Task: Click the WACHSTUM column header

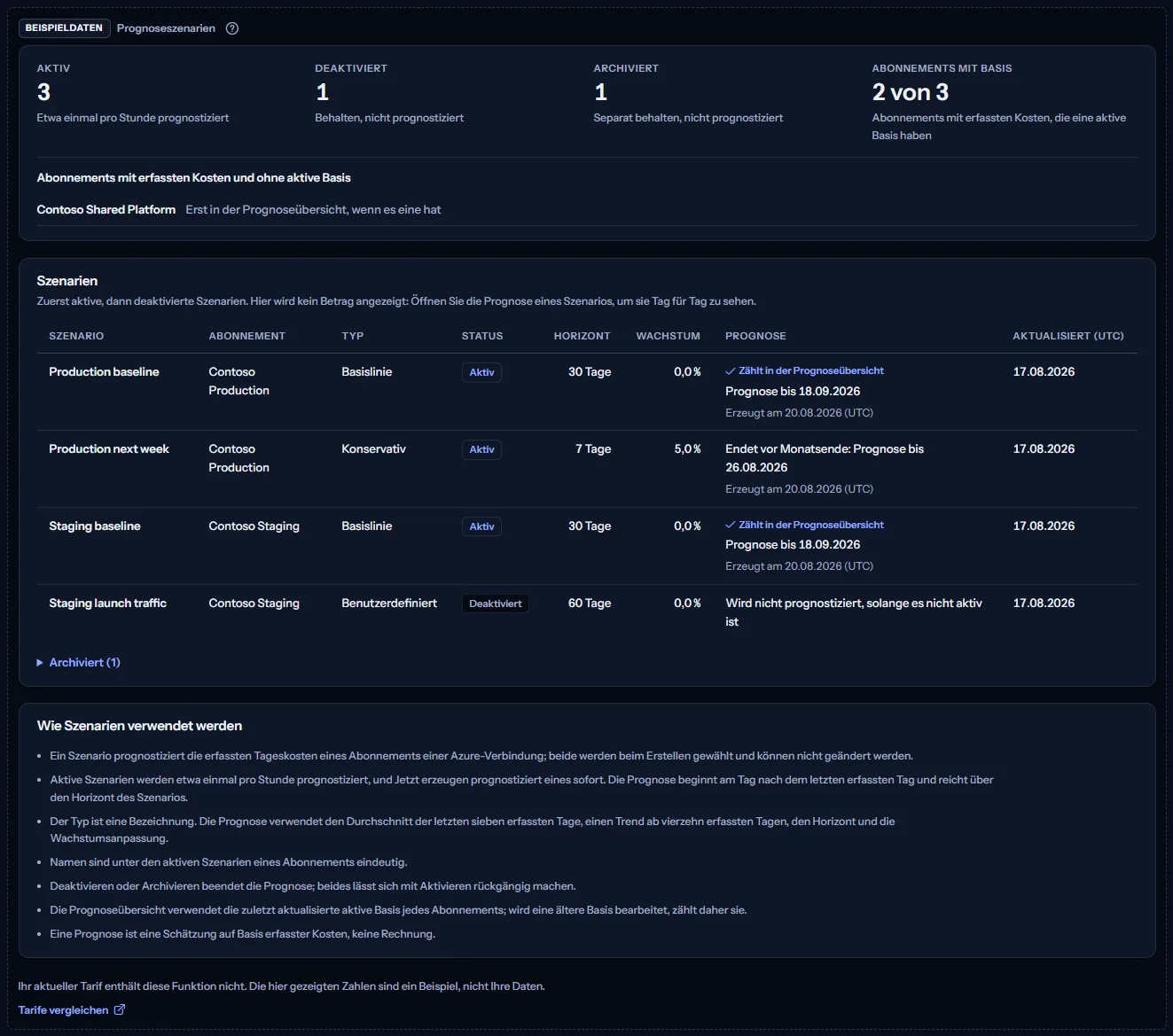Action: (669, 336)
